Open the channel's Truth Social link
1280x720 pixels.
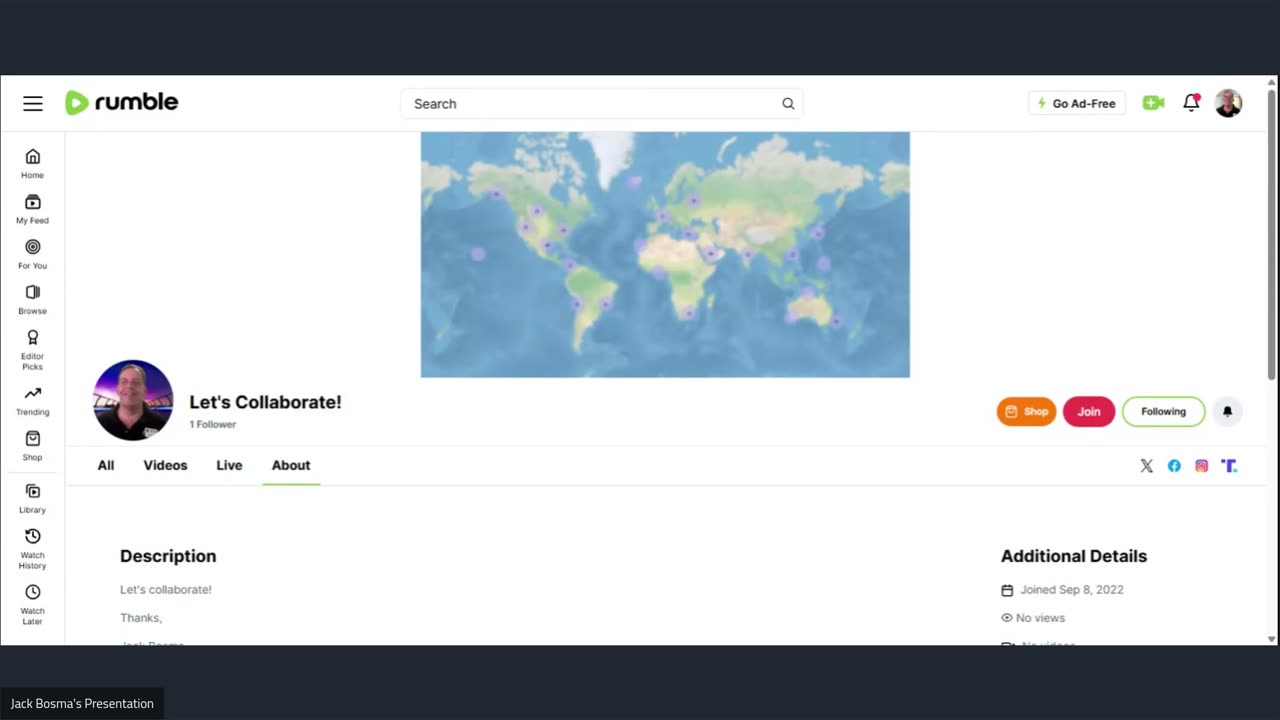pos(1229,466)
